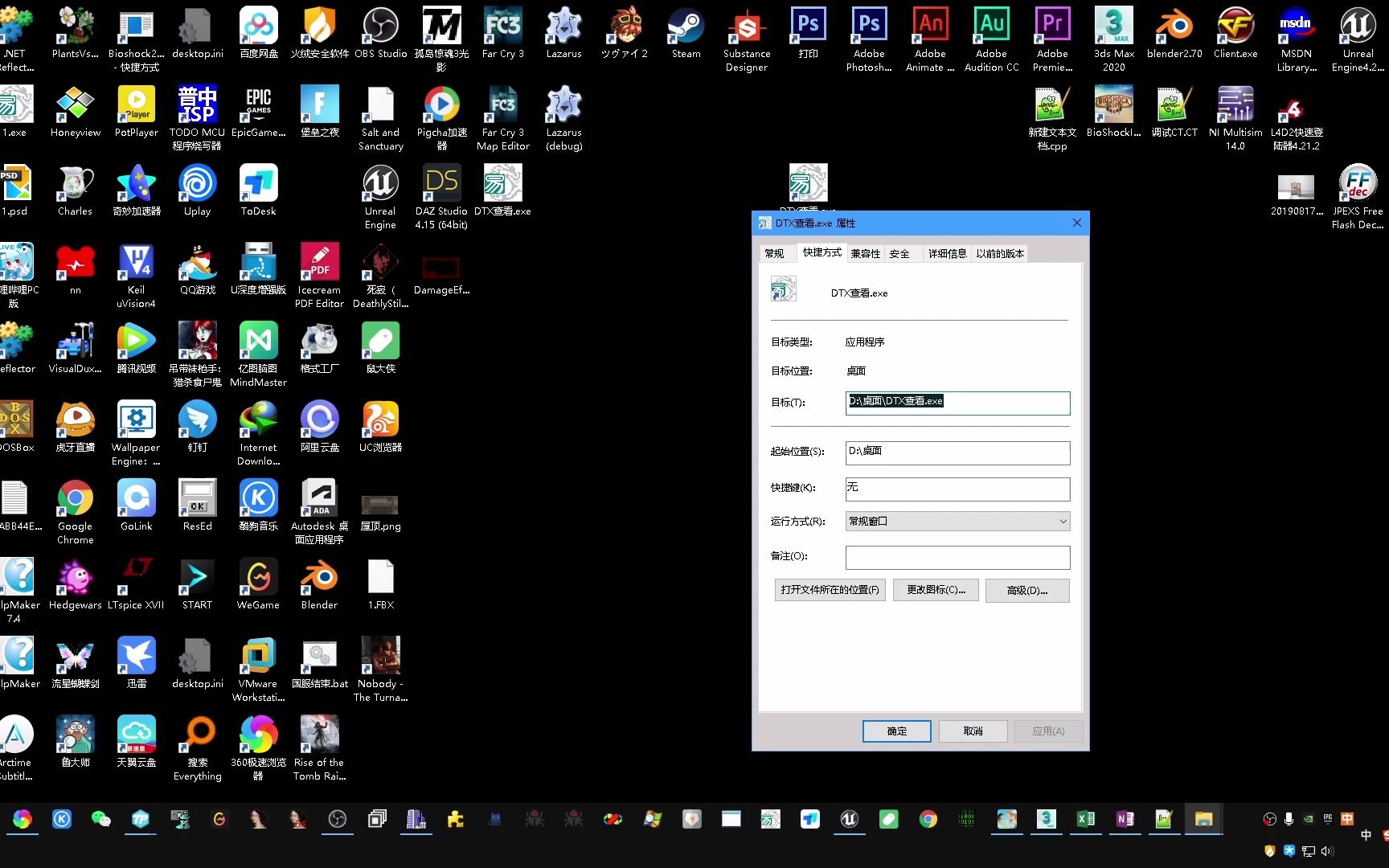
Task: Select the Keil uVision4 icon
Action: coord(136,276)
